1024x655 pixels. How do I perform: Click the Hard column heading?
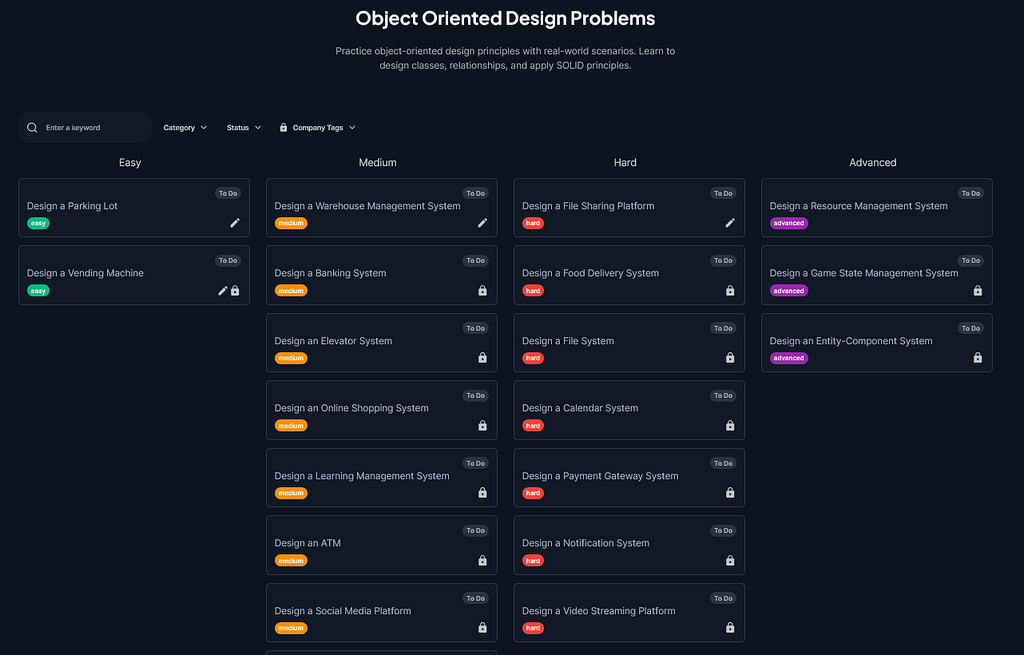(x=625, y=163)
